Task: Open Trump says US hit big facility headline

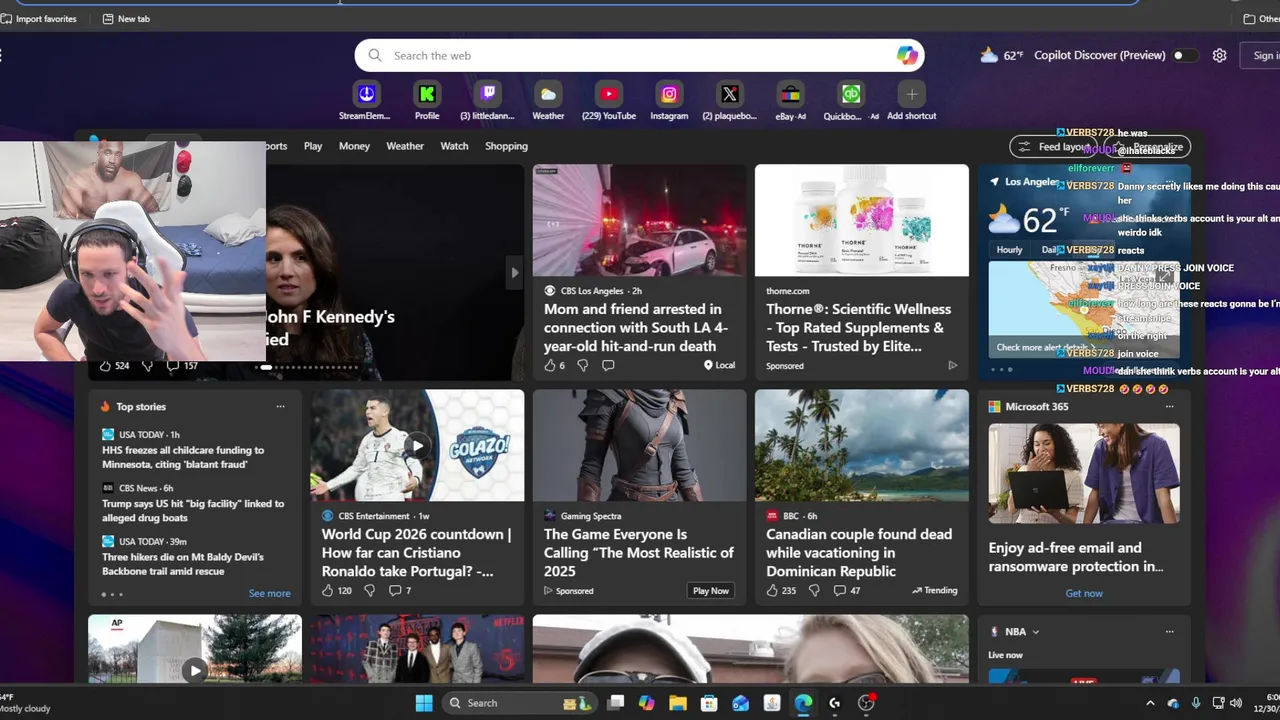Action: click(193, 511)
